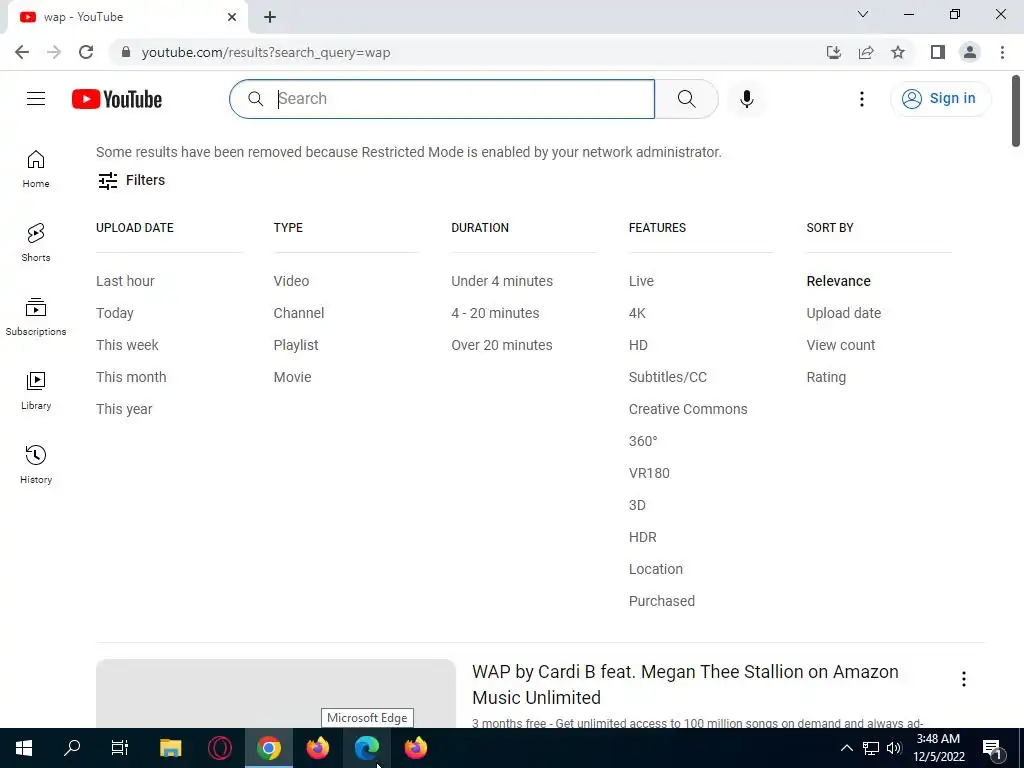Viewport: 1024px width, 768px height.
Task: Launch File Explorer from the taskbar
Action: (170, 748)
